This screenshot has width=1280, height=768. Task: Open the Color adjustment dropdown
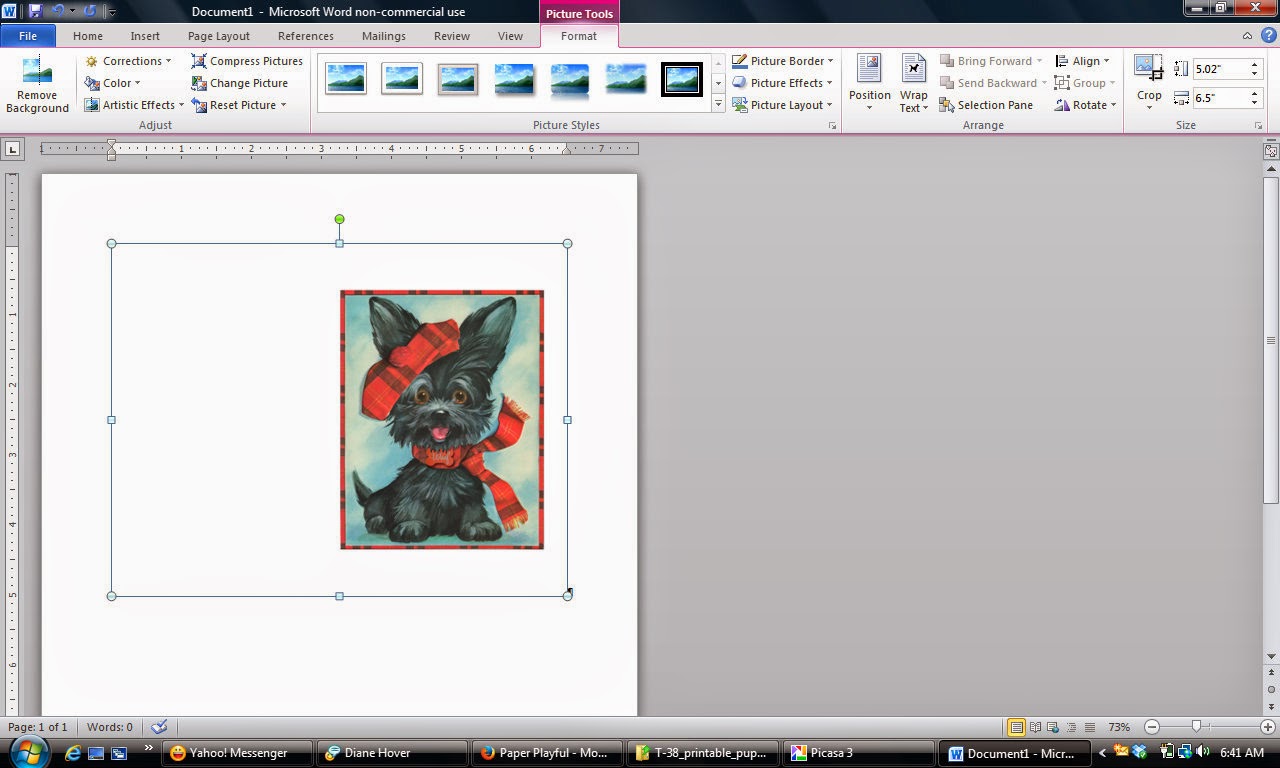tap(113, 83)
